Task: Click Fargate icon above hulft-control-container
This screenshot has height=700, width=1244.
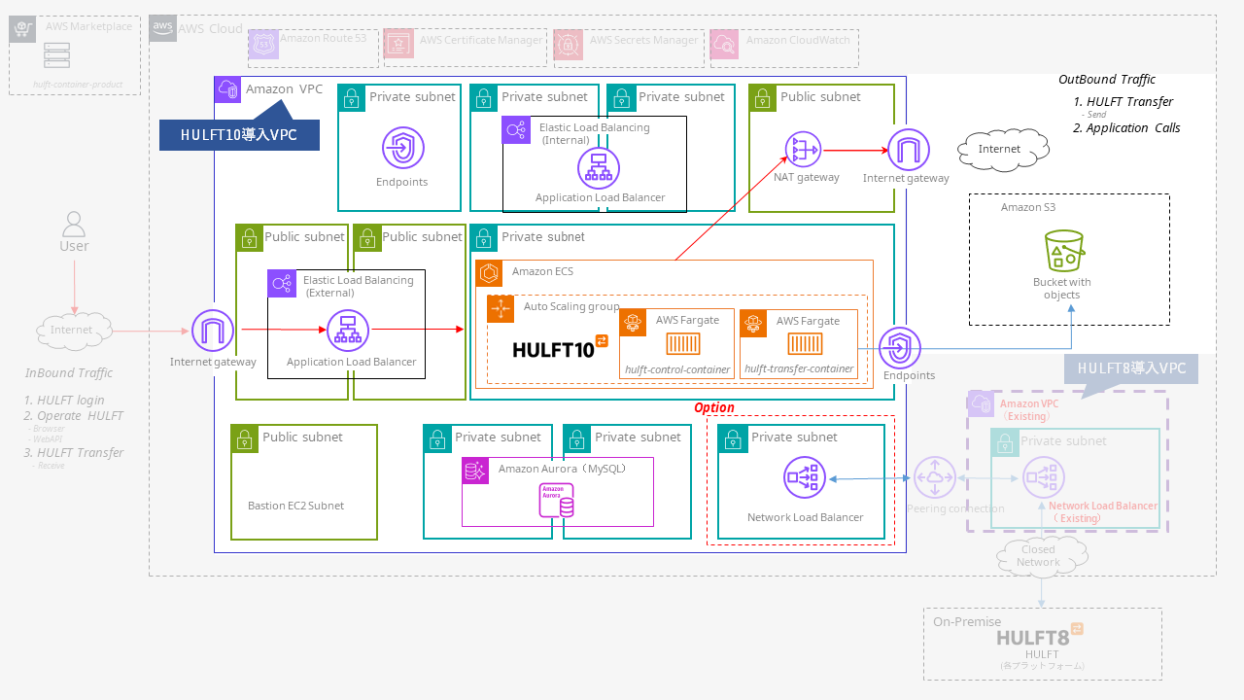Action: (633, 322)
